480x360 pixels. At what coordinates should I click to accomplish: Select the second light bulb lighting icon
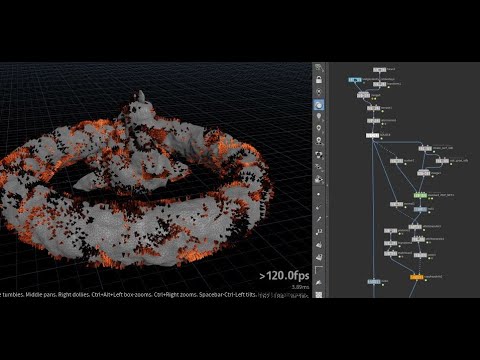tap(319, 129)
